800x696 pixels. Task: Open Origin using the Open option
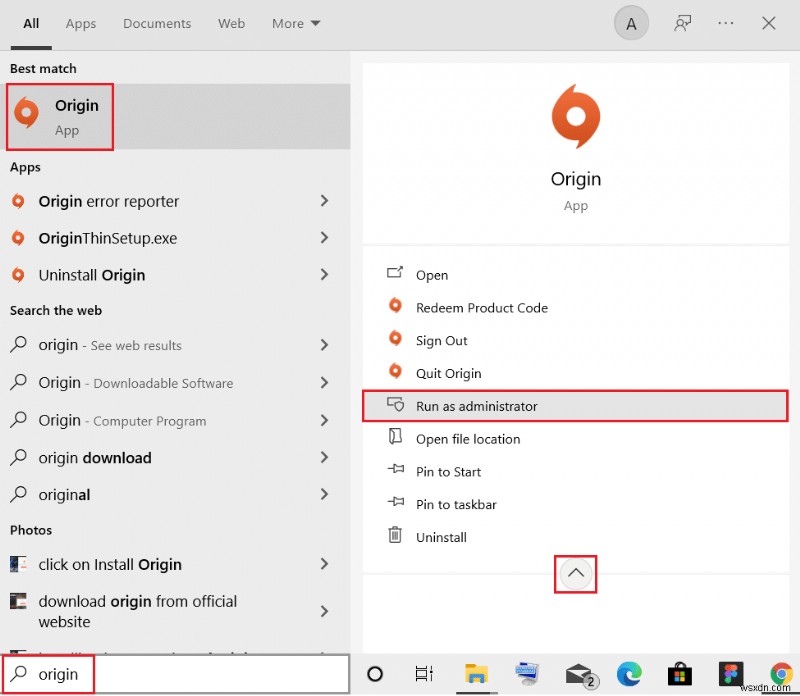click(x=431, y=274)
